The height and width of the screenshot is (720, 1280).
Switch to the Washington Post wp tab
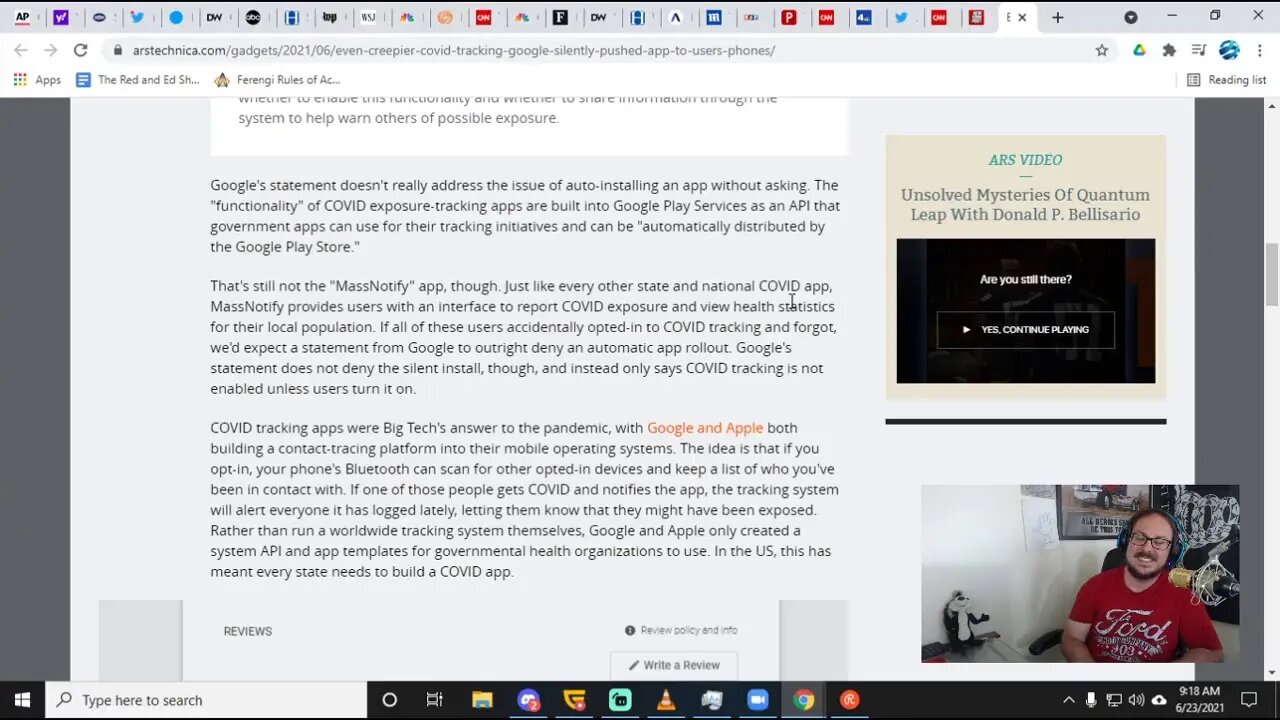(329, 17)
